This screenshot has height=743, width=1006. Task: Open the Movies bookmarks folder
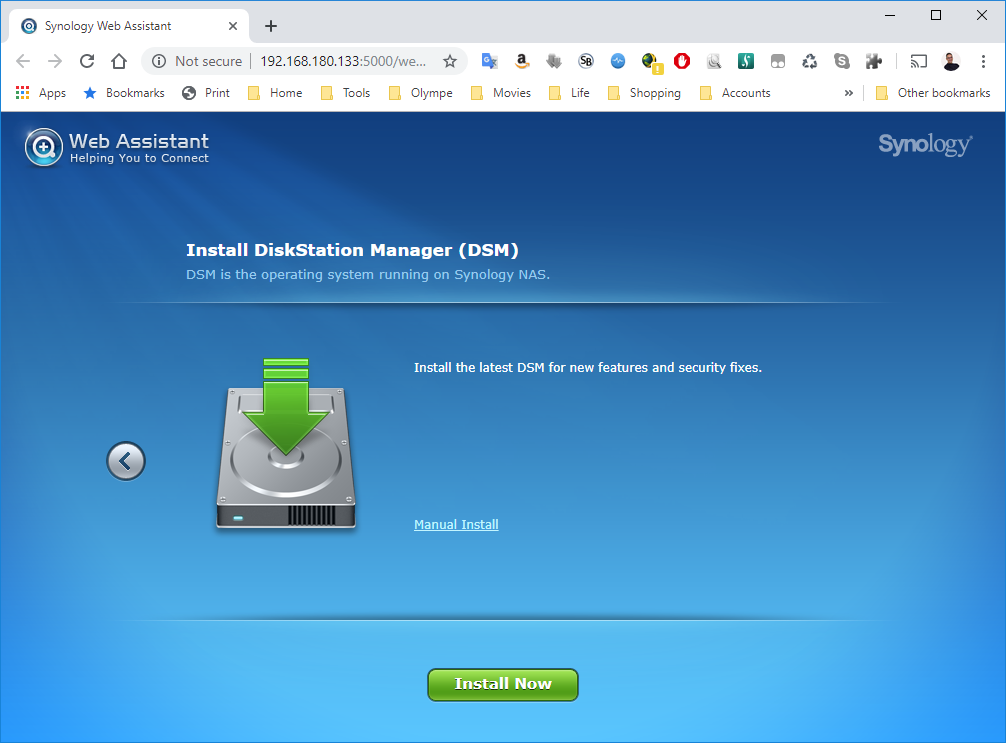point(500,92)
